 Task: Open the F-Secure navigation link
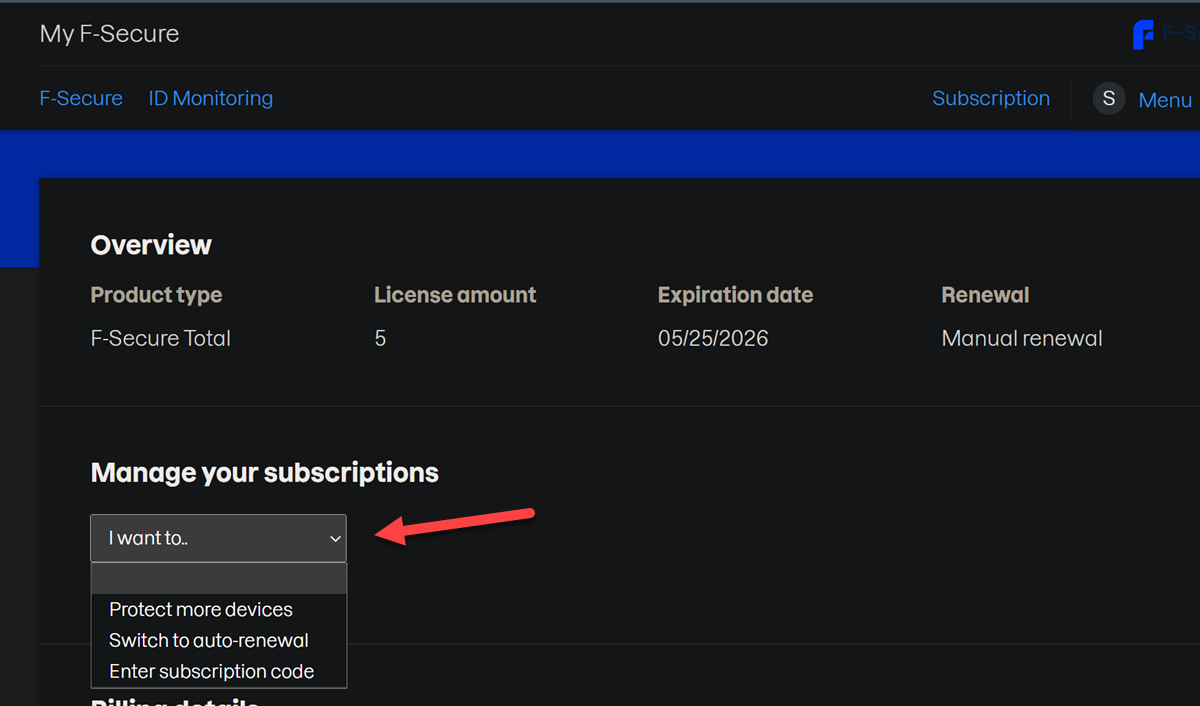pyautogui.click(x=81, y=98)
